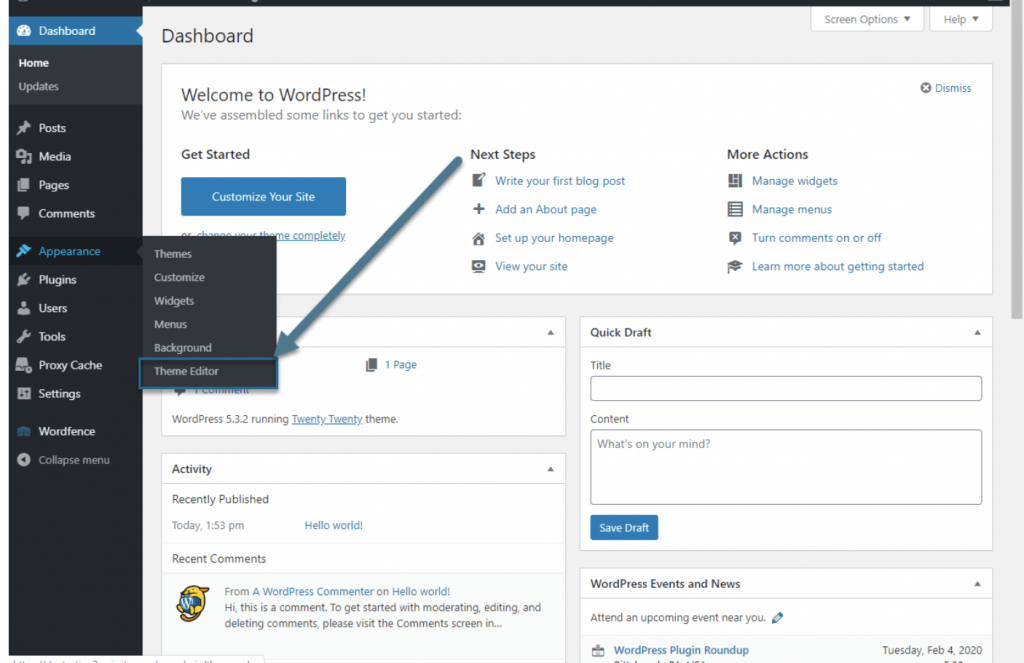Click the edit icon beside first blog post
The width and height of the screenshot is (1024, 663).
tap(479, 180)
